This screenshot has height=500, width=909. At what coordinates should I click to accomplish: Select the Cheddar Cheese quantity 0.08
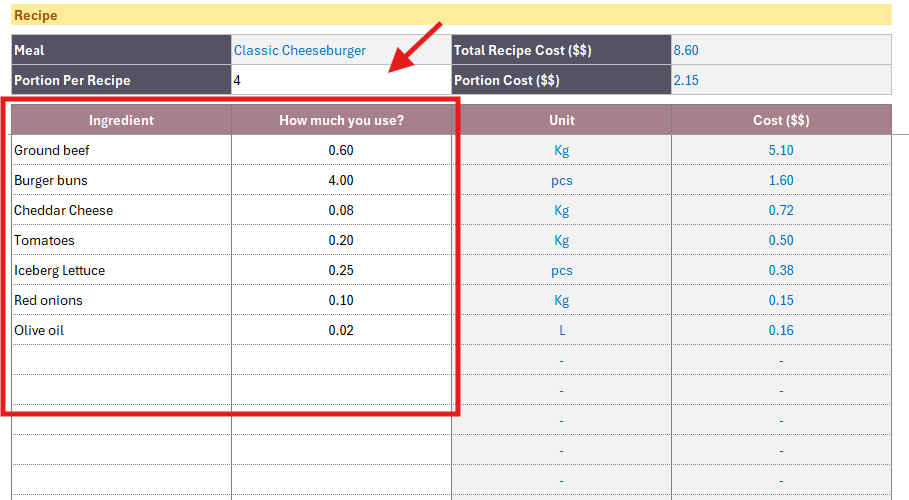(x=341, y=210)
